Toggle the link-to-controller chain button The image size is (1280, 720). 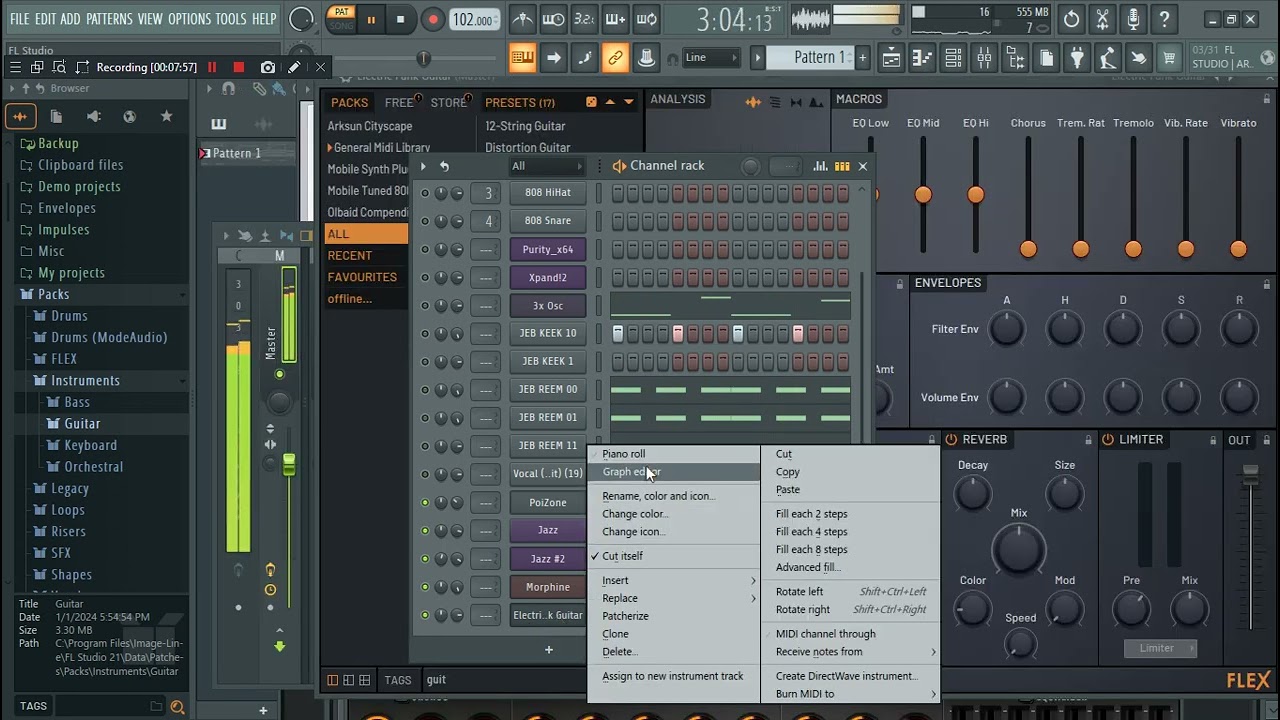tap(615, 58)
